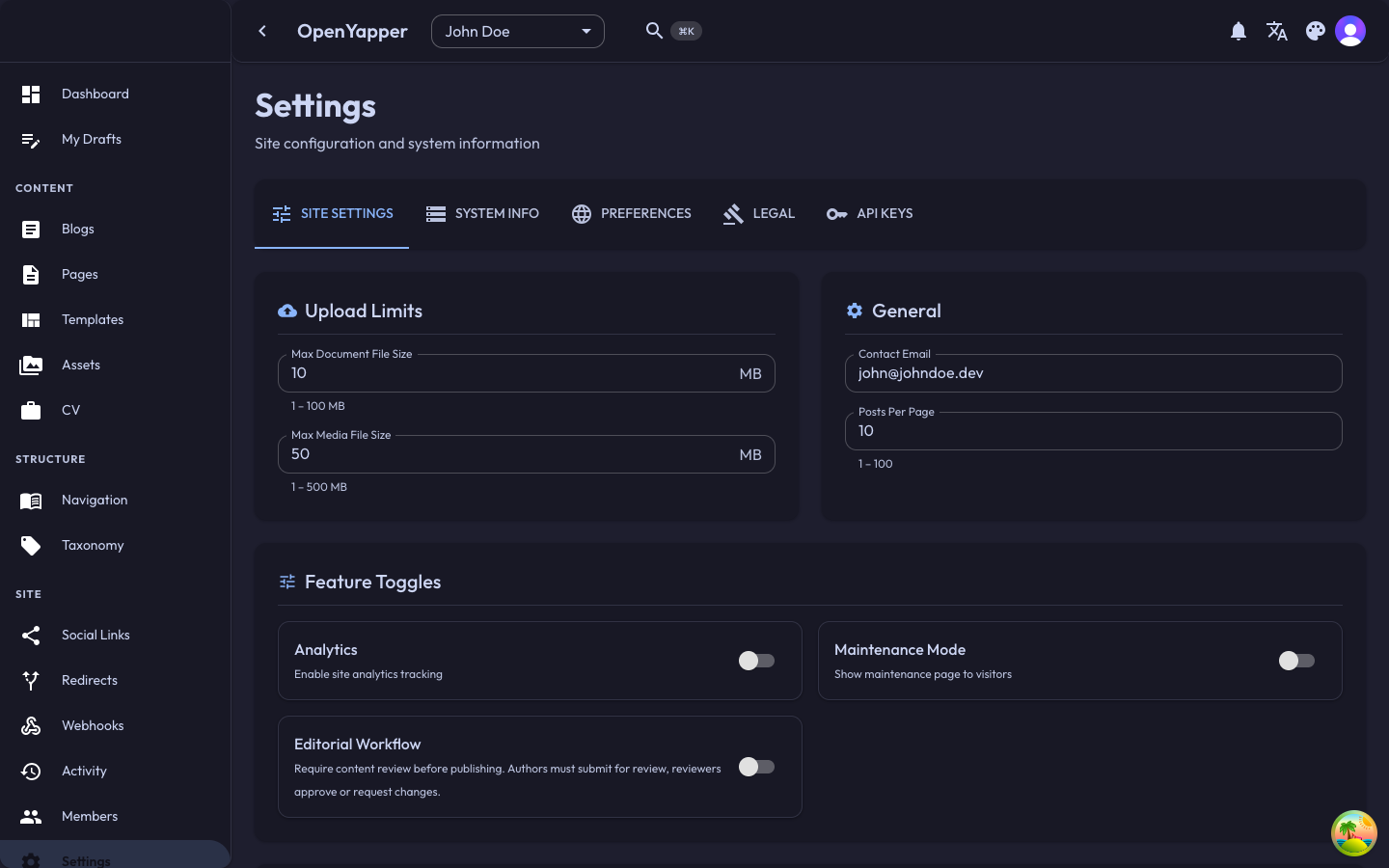Collapse sidebar with the back chevron
Image resolution: width=1389 pixels, height=868 pixels.
point(262,32)
